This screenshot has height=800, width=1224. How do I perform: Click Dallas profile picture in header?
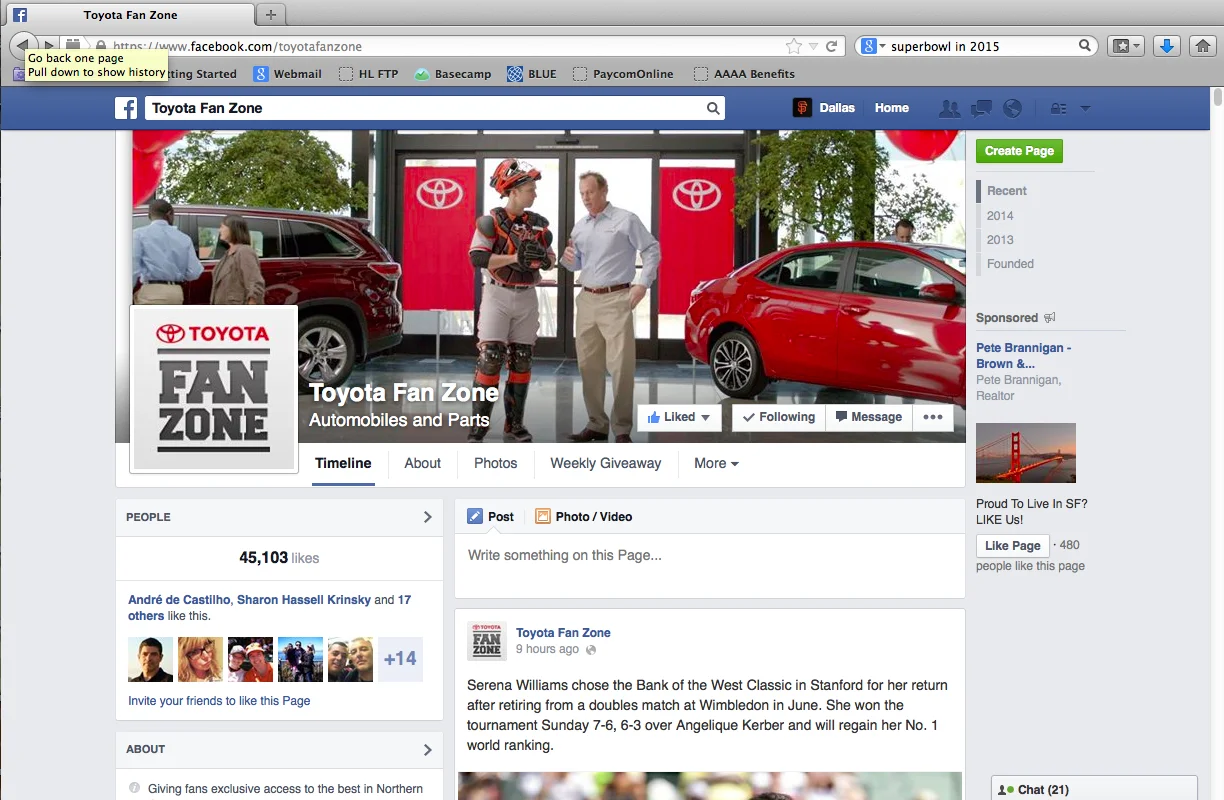tap(802, 108)
